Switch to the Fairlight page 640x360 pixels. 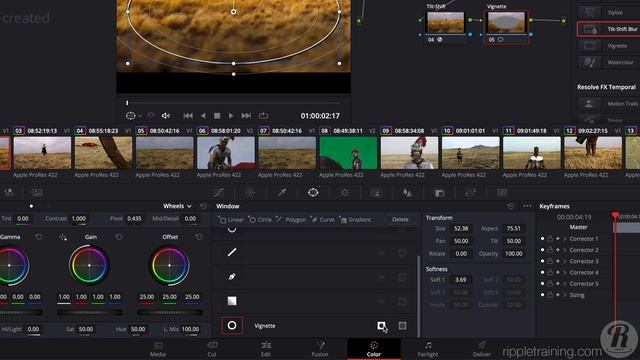[x=428, y=349]
